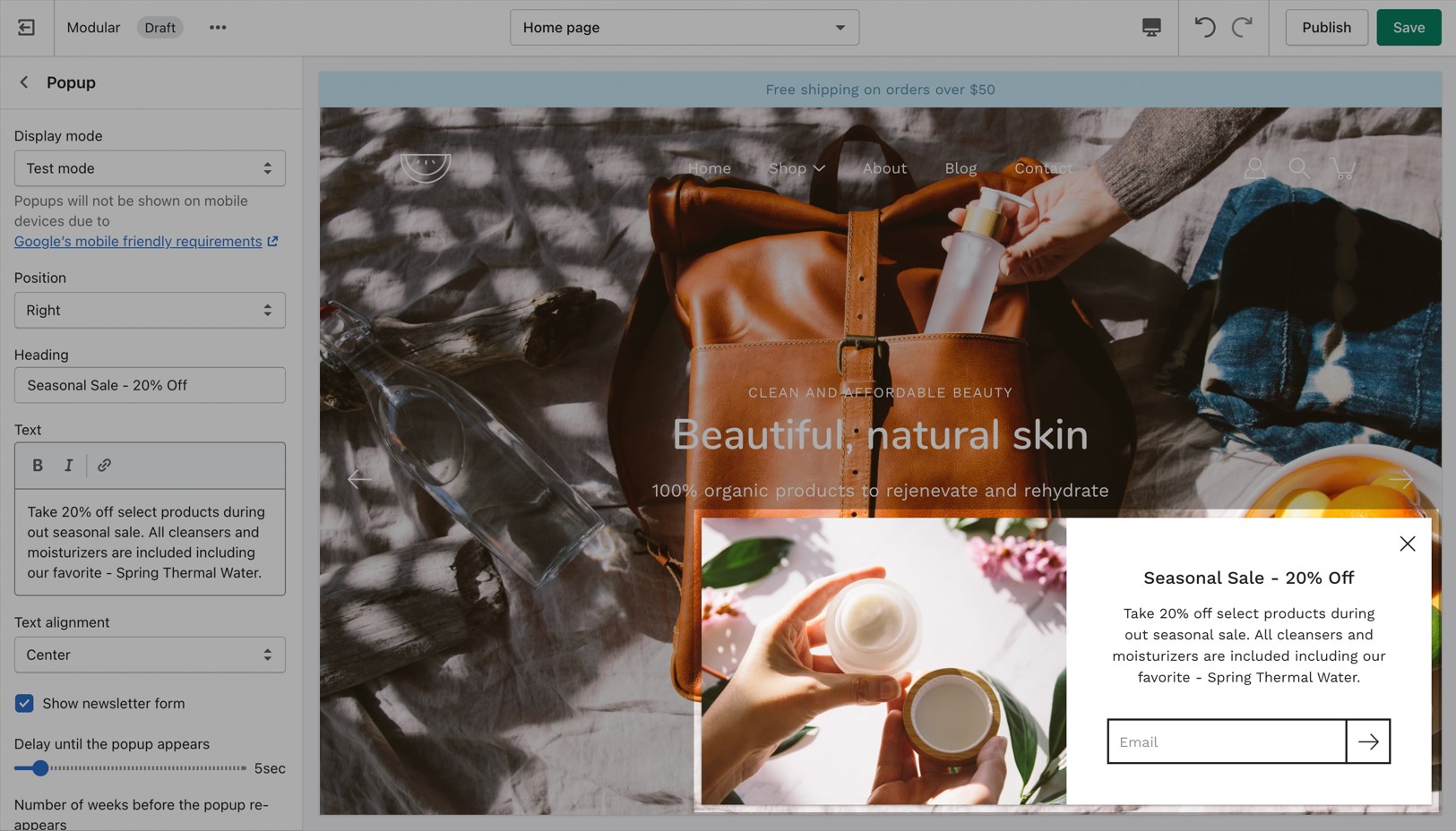Click the redo arrow icon
The image size is (1456, 831).
tap(1242, 28)
